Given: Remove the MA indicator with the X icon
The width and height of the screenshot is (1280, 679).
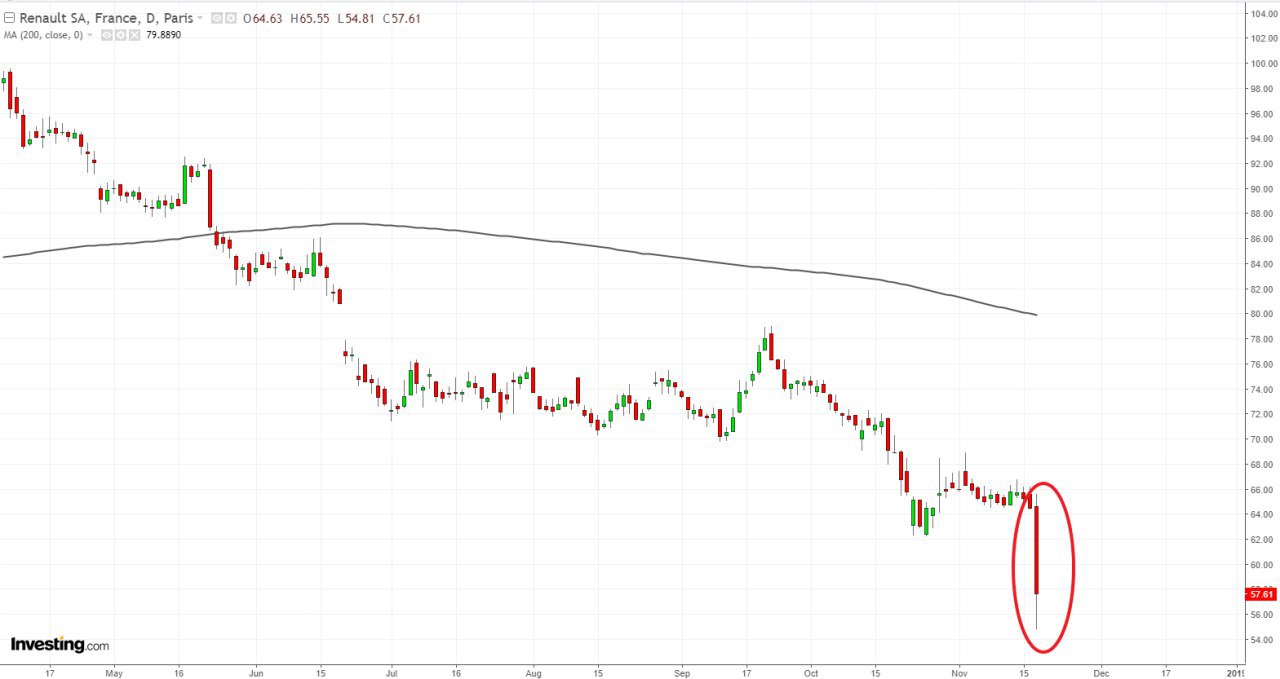Looking at the screenshot, I should (134, 35).
